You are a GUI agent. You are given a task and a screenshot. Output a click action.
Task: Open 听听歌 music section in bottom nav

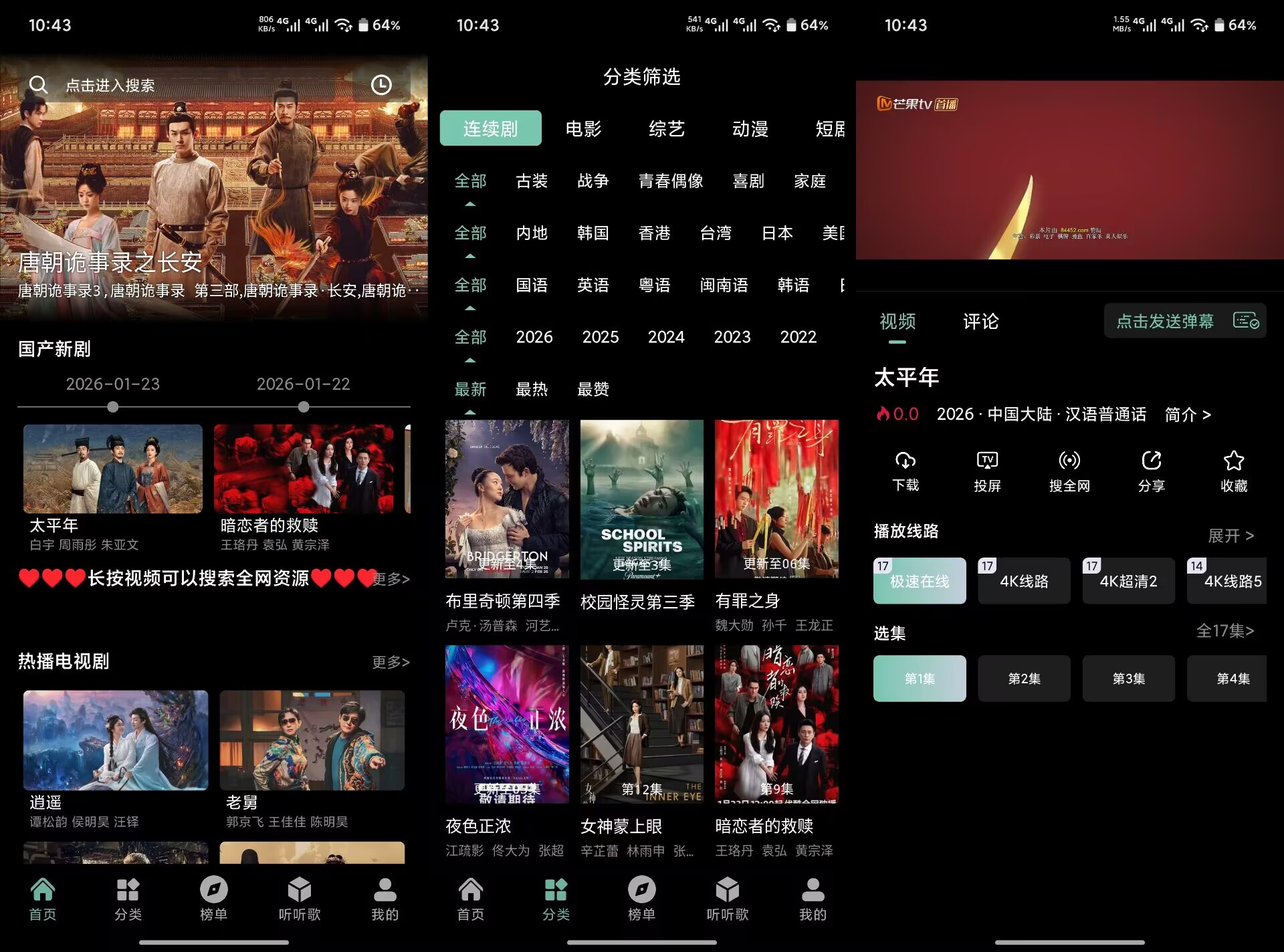[300, 899]
